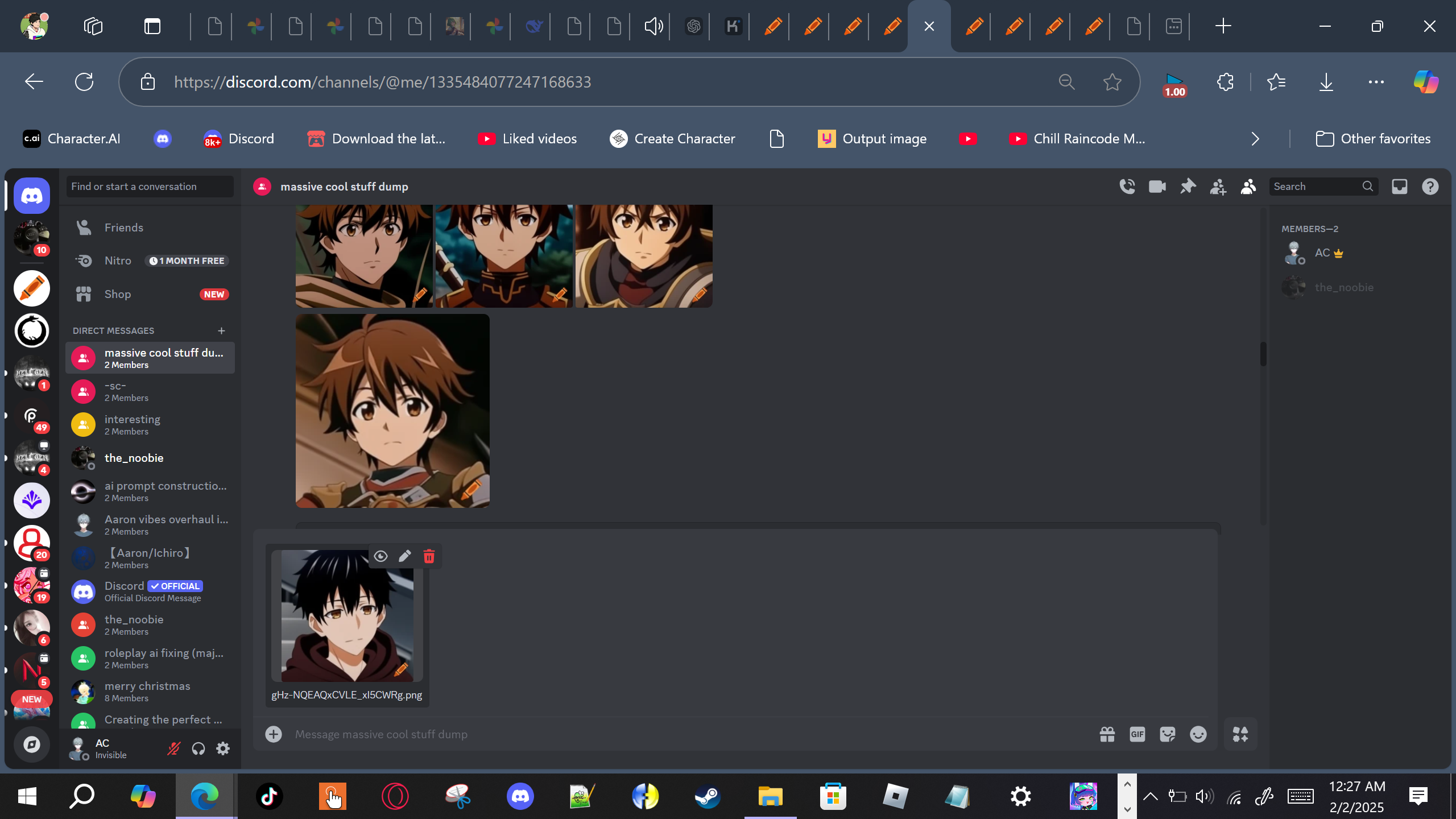Unmute the microphone in the user panel
Viewport: 1456px width, 819px height.
click(x=173, y=748)
